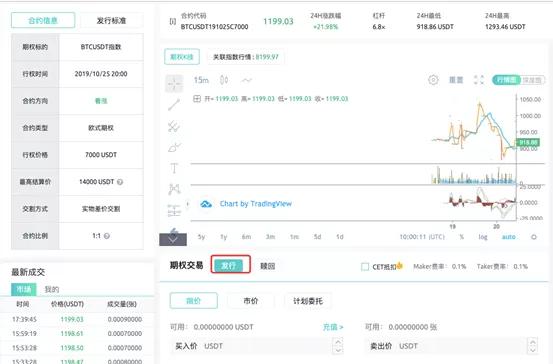Click the TradingView logo icon
Screen dimensions: 553x364
tap(206, 204)
